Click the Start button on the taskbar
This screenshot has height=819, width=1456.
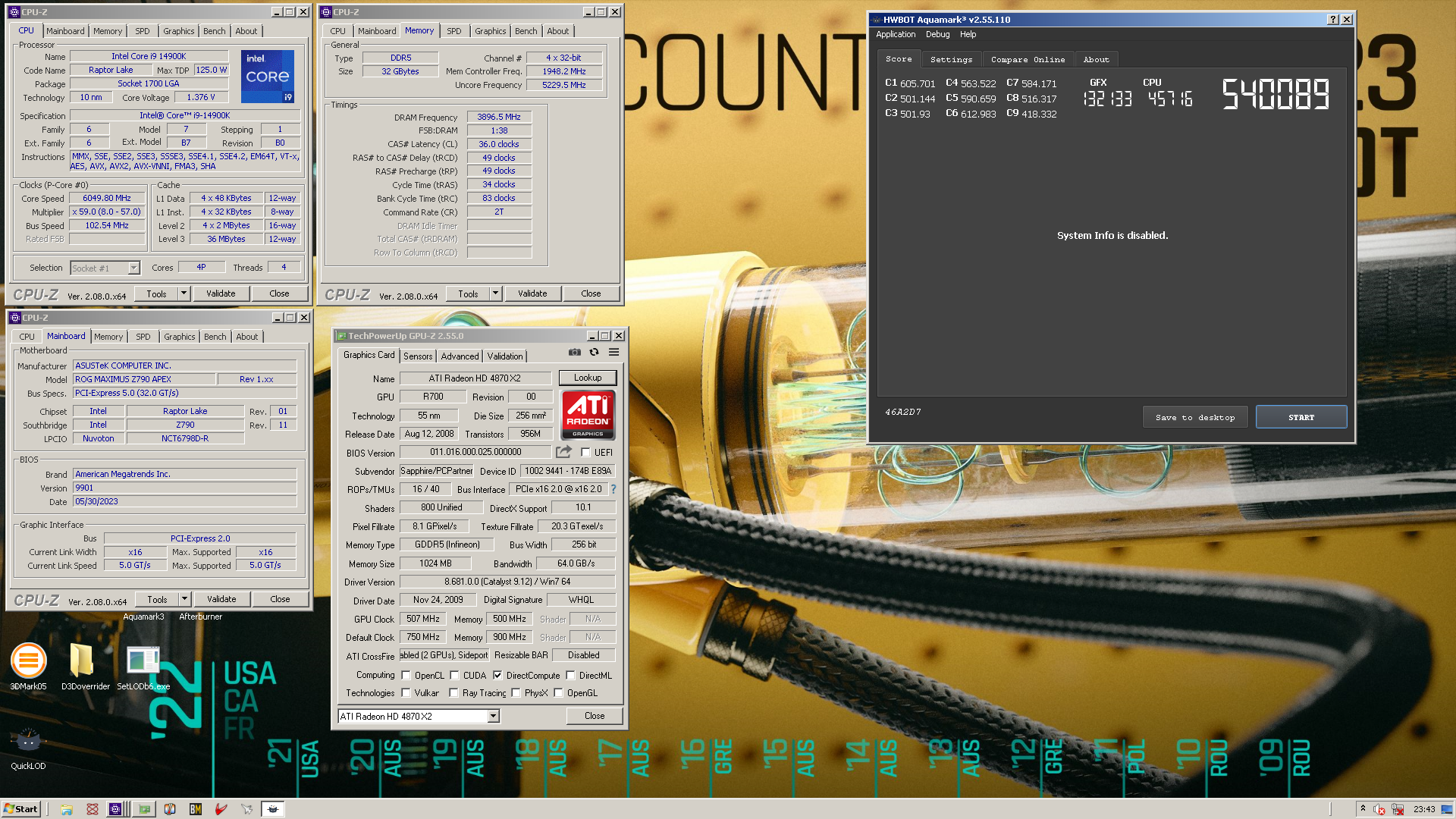point(20,809)
